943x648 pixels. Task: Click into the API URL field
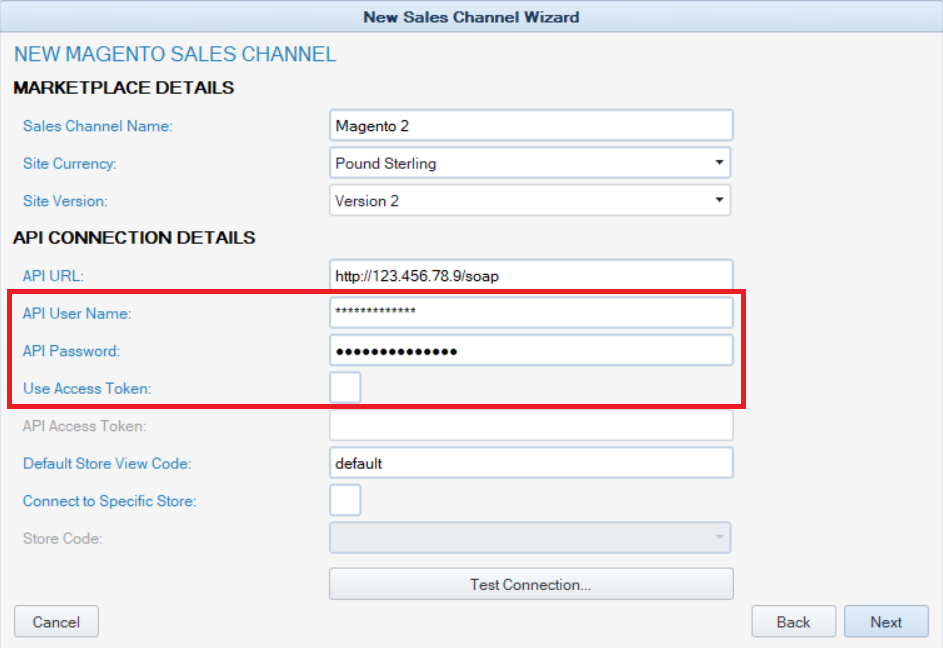click(x=530, y=276)
